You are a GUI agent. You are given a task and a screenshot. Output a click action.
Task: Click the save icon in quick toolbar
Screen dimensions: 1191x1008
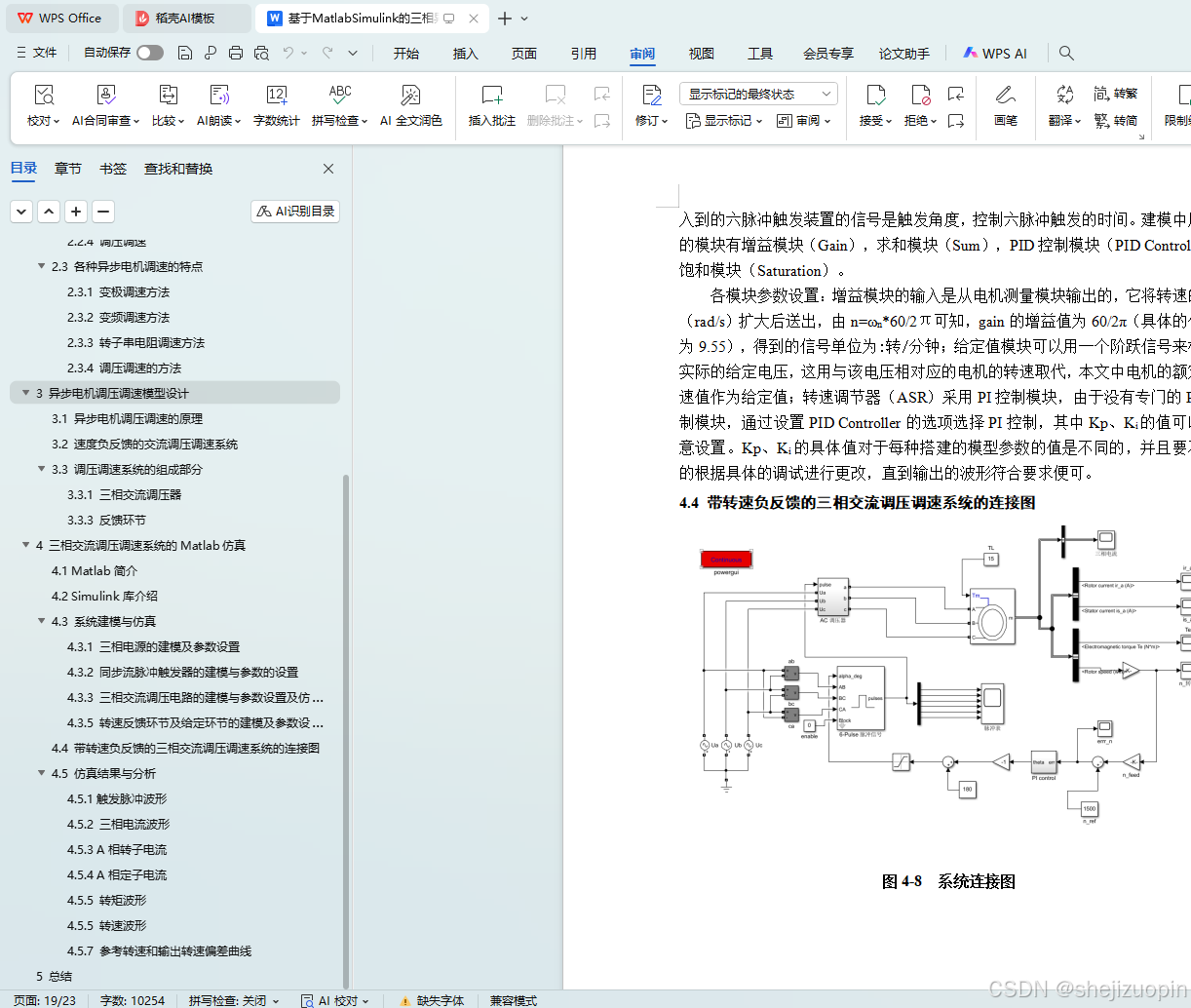tap(185, 53)
